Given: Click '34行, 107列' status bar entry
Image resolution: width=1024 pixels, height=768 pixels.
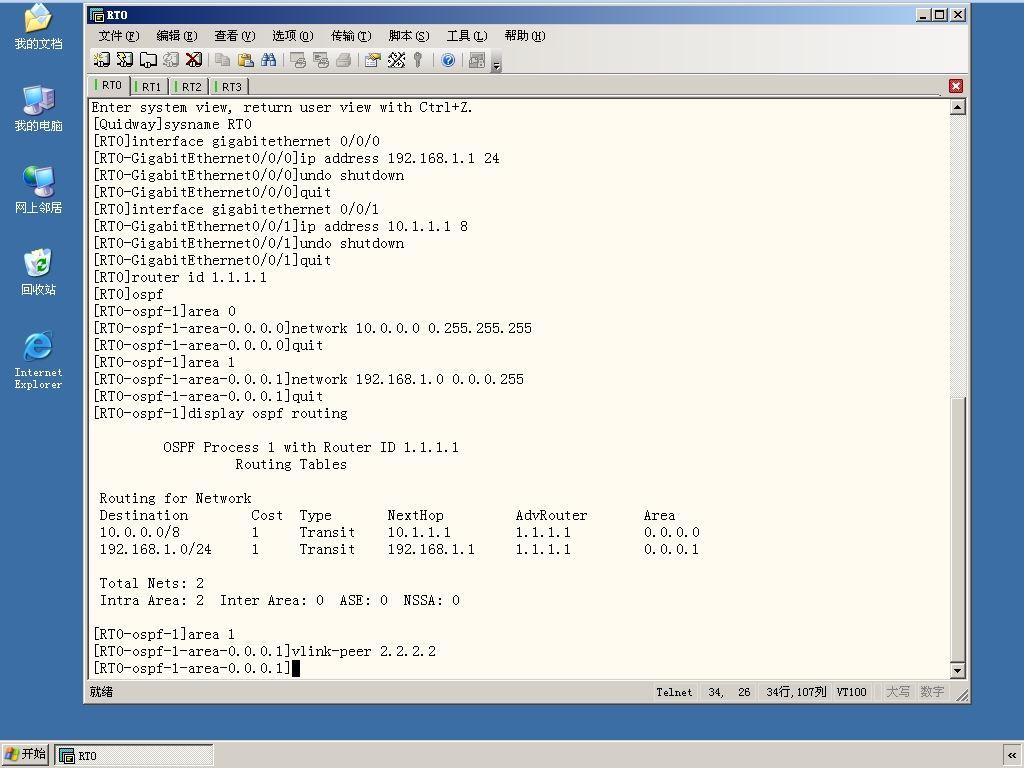Looking at the screenshot, I should tap(796, 692).
